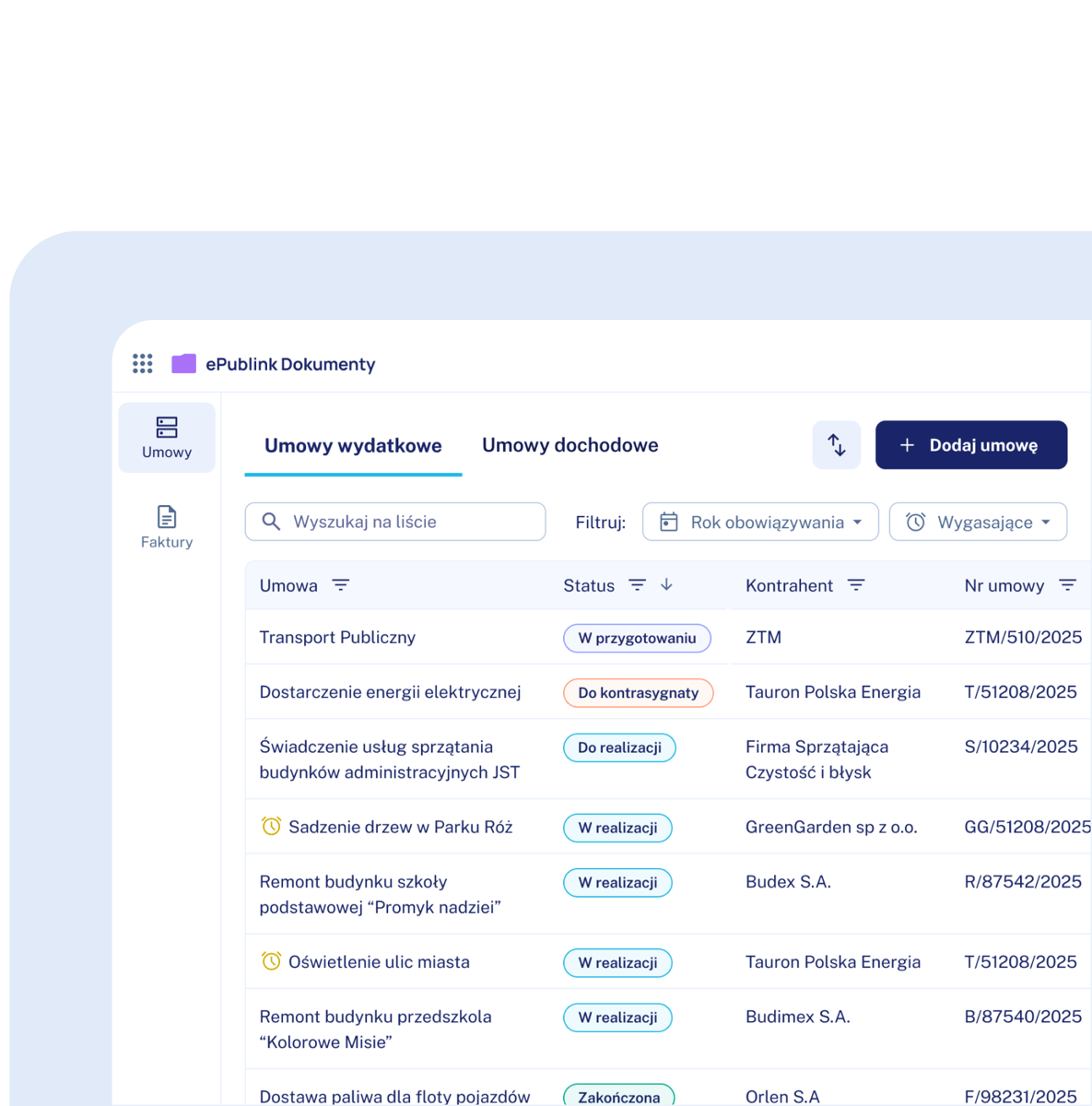Switch to the Umowy dochodowe tab
1092x1106 pixels.
point(569,446)
